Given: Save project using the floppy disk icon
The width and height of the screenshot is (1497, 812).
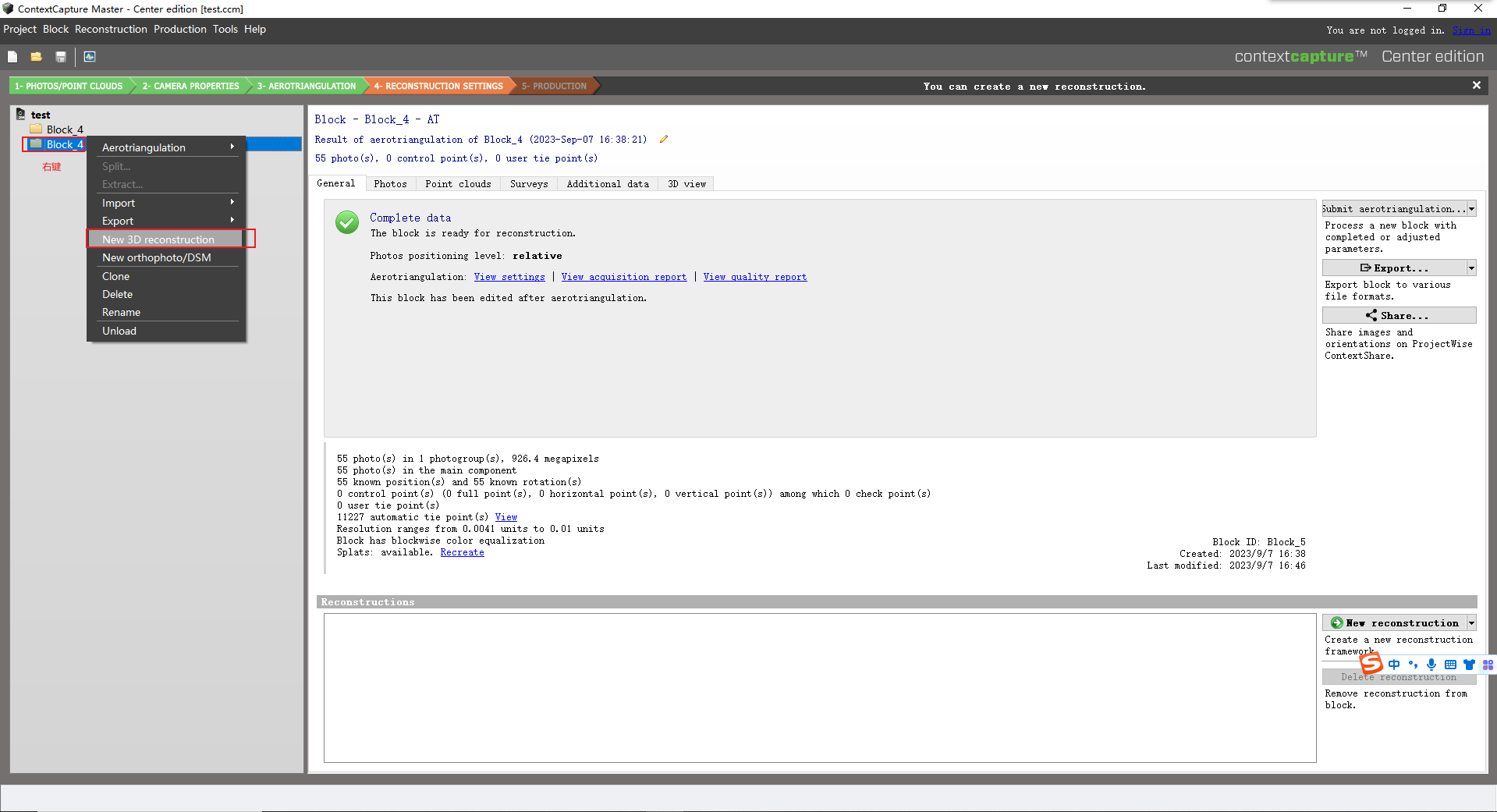Looking at the screenshot, I should [61, 56].
